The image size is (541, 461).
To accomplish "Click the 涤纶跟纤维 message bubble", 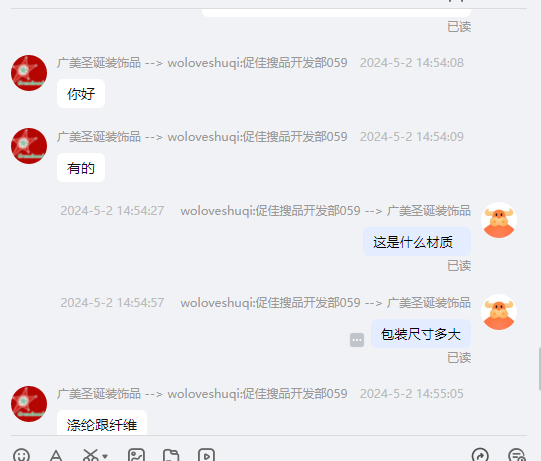I will coord(102,423).
